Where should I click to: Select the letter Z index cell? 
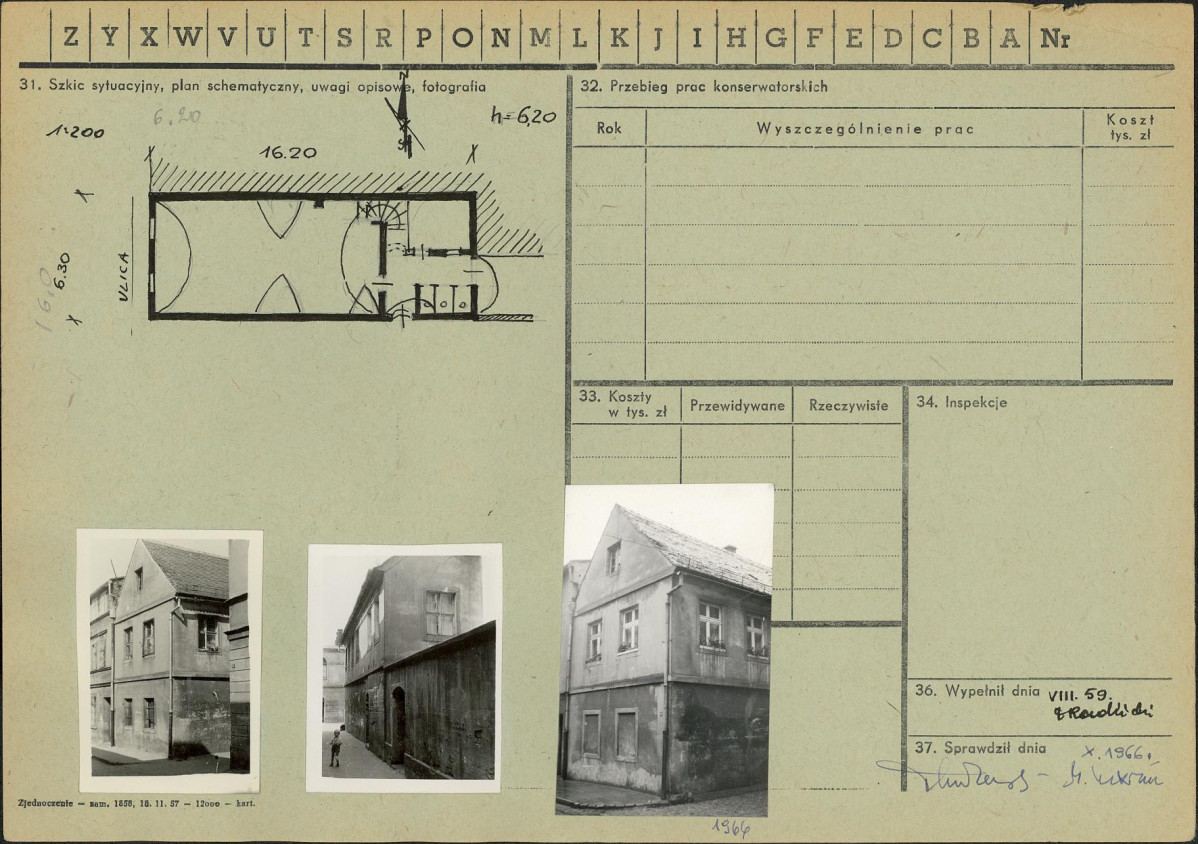pos(70,38)
